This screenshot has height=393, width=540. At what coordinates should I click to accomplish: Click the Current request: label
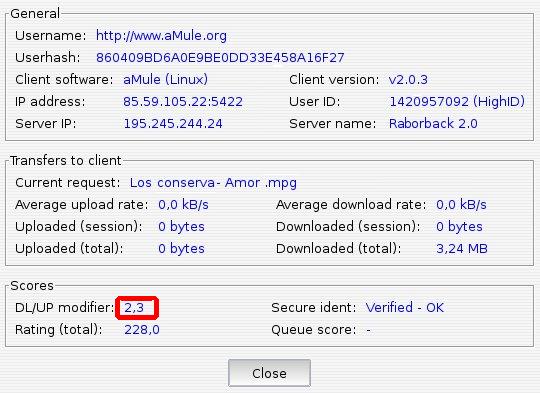click(68, 183)
